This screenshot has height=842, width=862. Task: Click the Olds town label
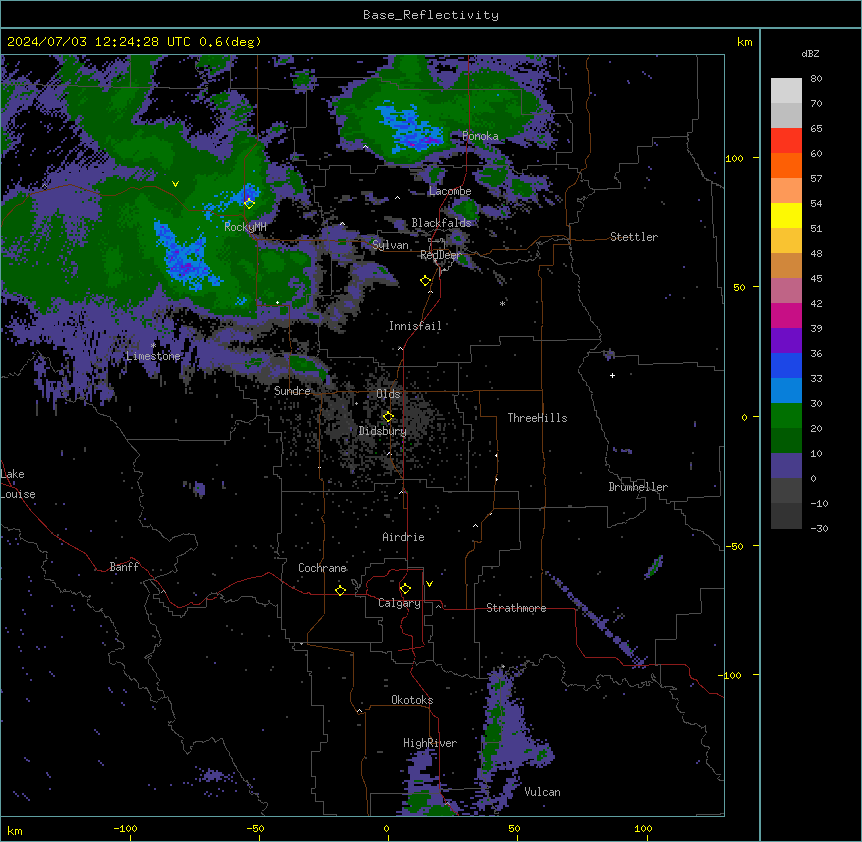point(388,394)
